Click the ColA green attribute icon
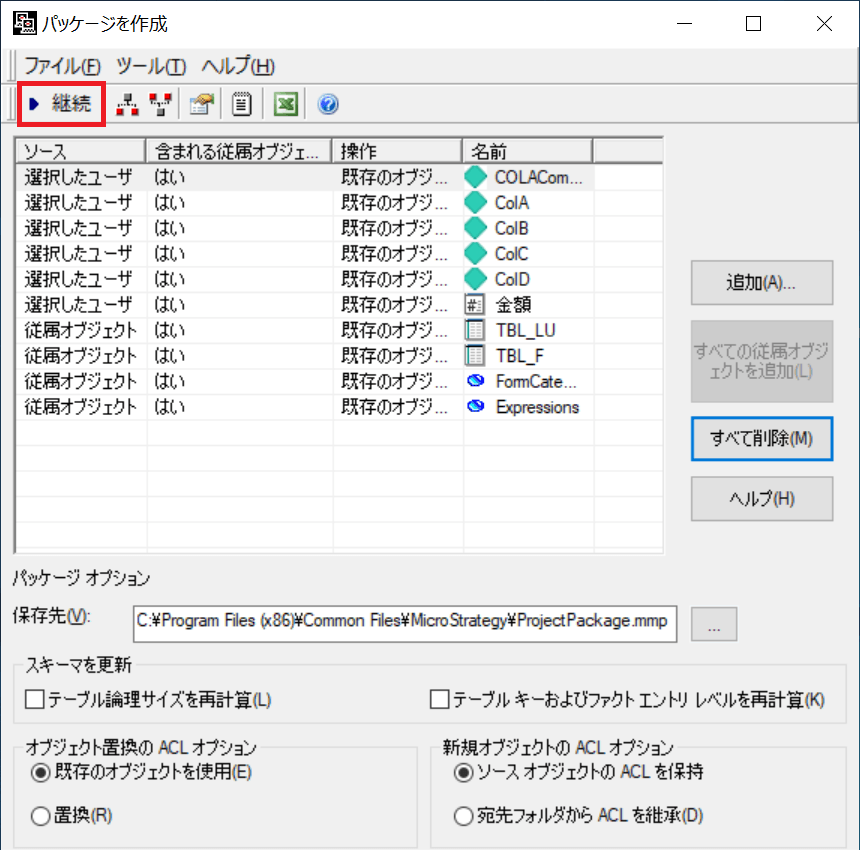Viewport: 860px width, 850px height. 474,201
